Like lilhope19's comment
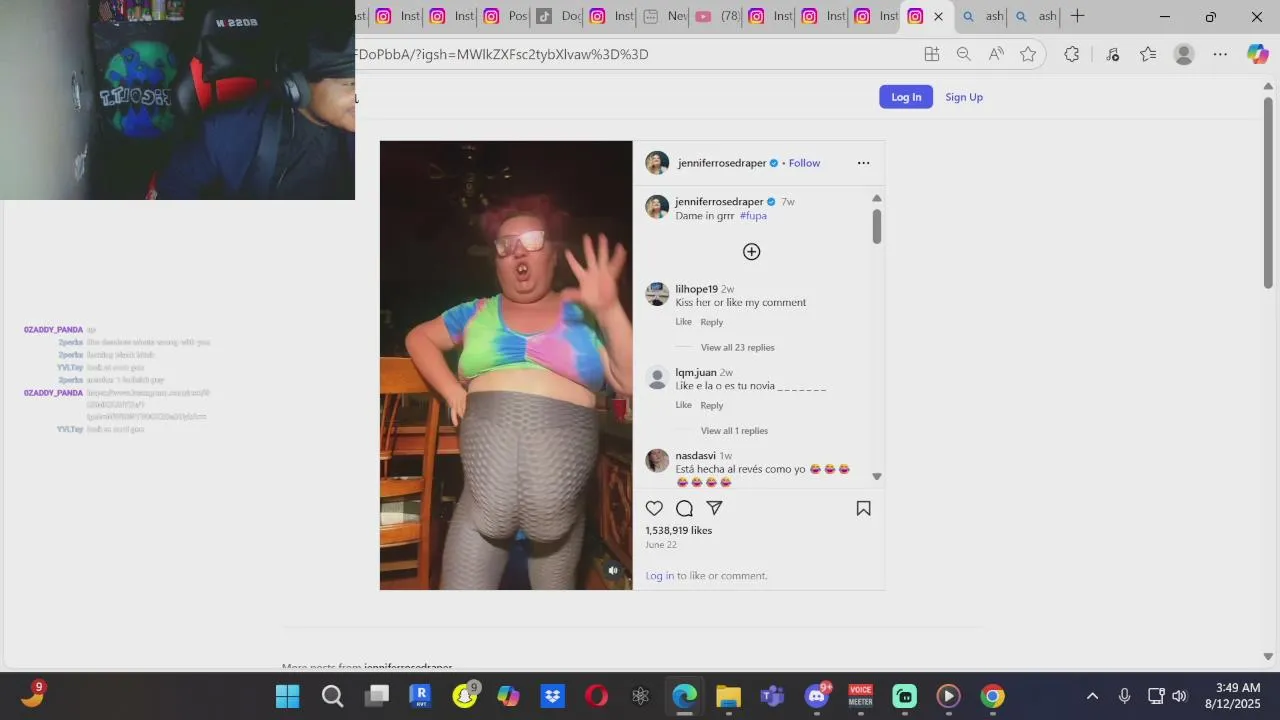 [x=683, y=322]
